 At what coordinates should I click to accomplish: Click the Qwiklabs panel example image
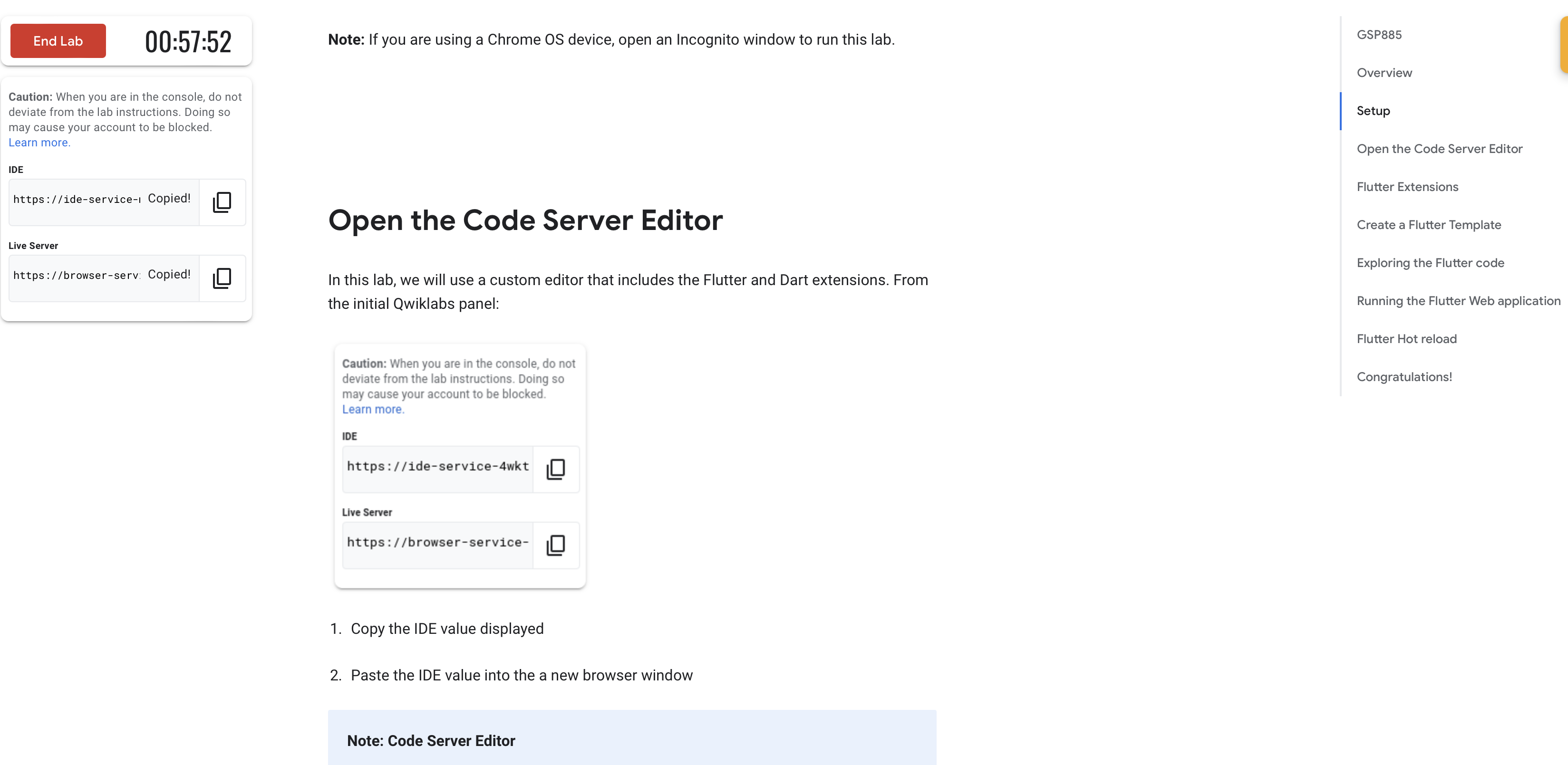coord(460,465)
